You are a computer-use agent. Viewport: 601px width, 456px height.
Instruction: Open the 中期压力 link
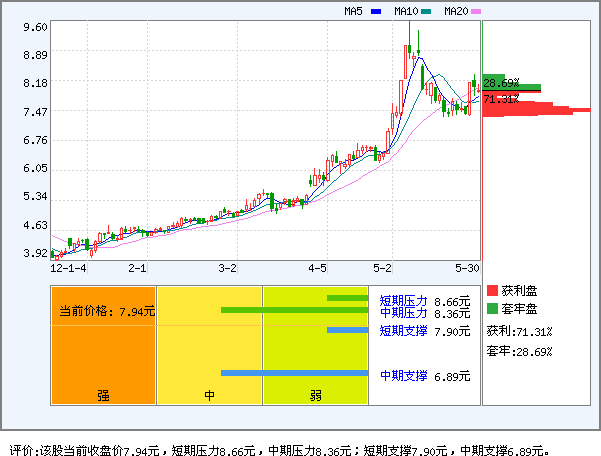click(403, 313)
